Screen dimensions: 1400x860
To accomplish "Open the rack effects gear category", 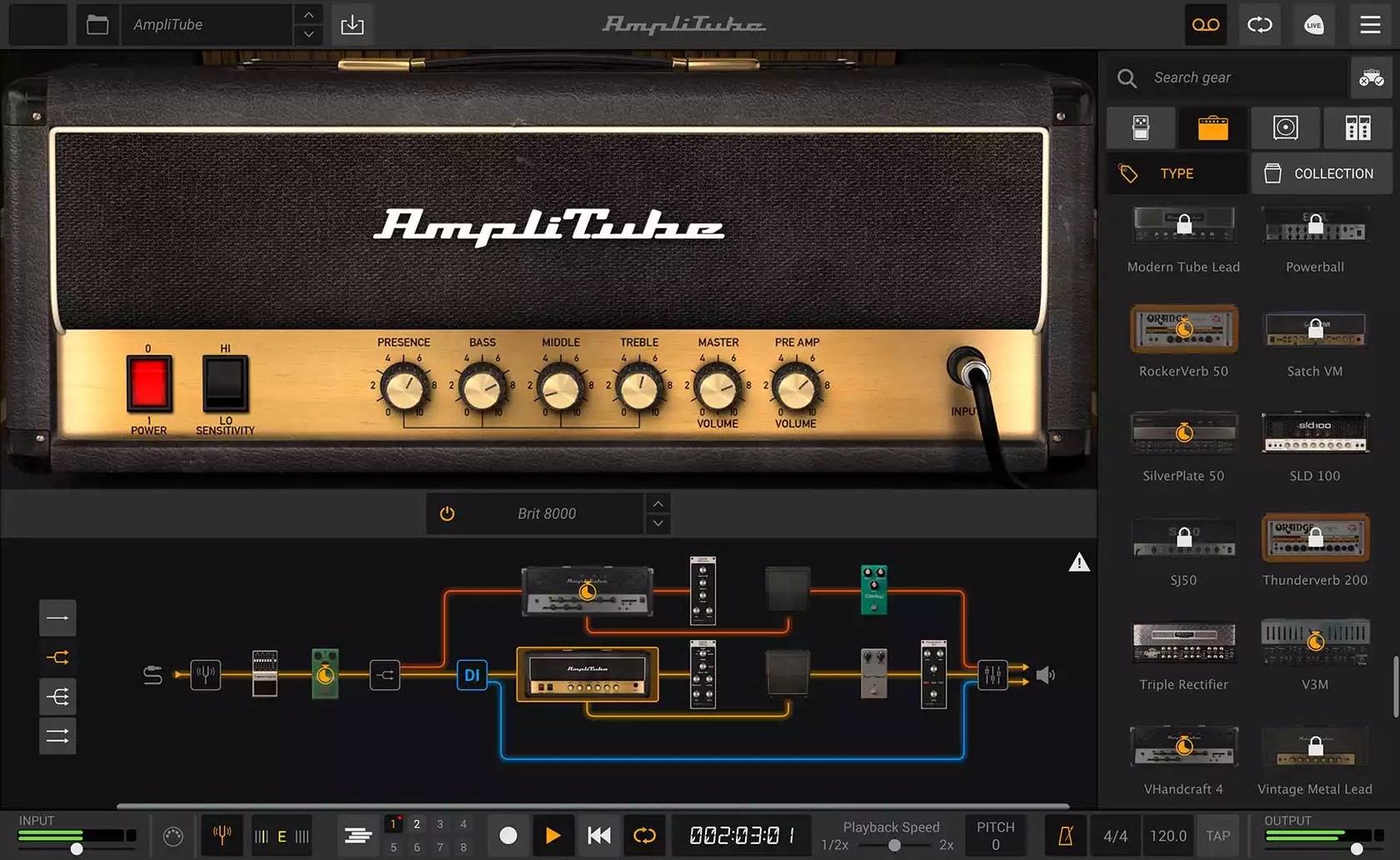I will (1357, 127).
